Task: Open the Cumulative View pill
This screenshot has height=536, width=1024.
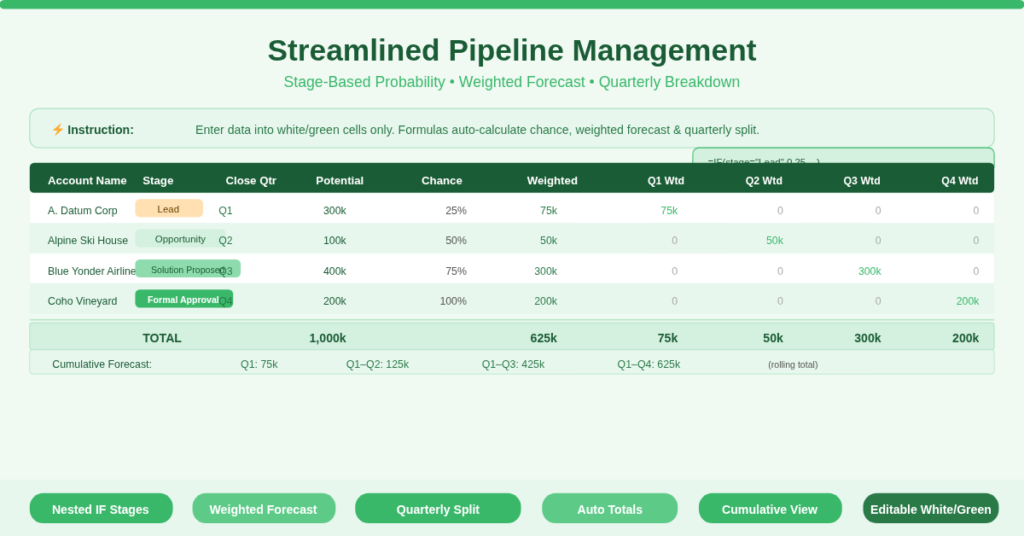Action: [769, 509]
